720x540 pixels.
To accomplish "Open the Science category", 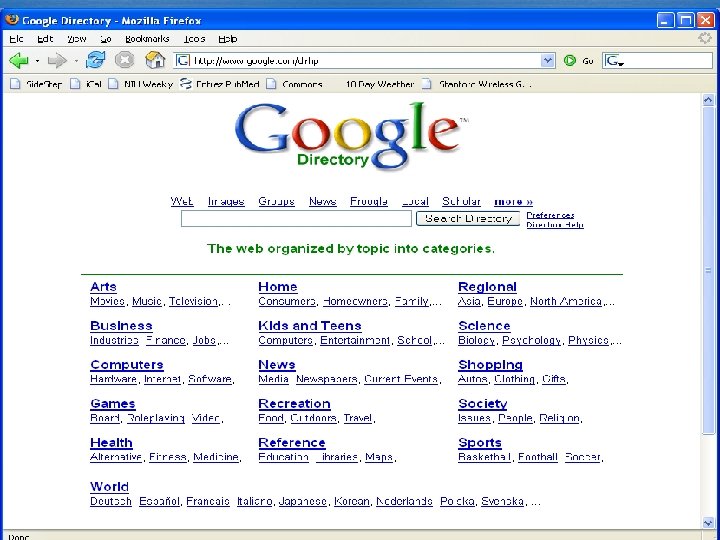I will [x=484, y=326].
